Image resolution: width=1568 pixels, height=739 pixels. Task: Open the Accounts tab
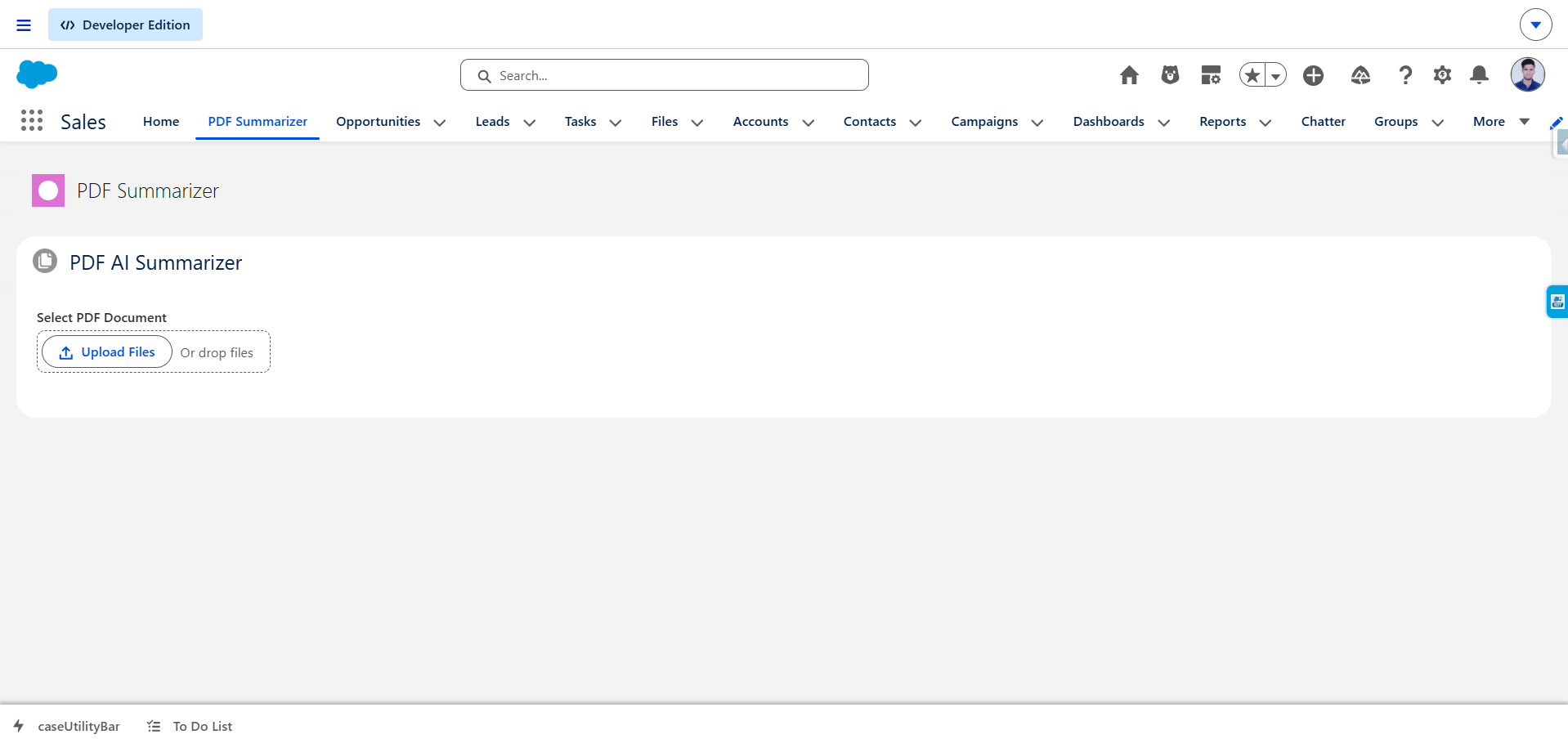pos(760,122)
